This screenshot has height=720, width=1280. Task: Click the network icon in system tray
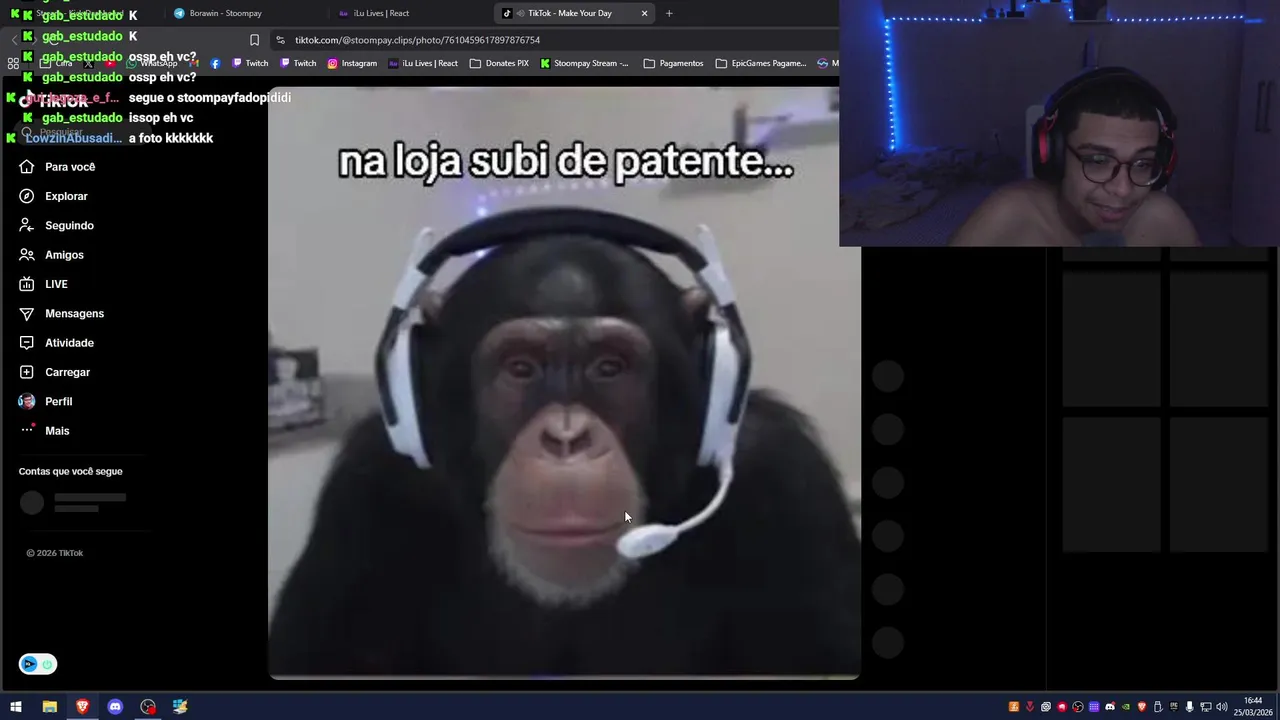point(1206,707)
